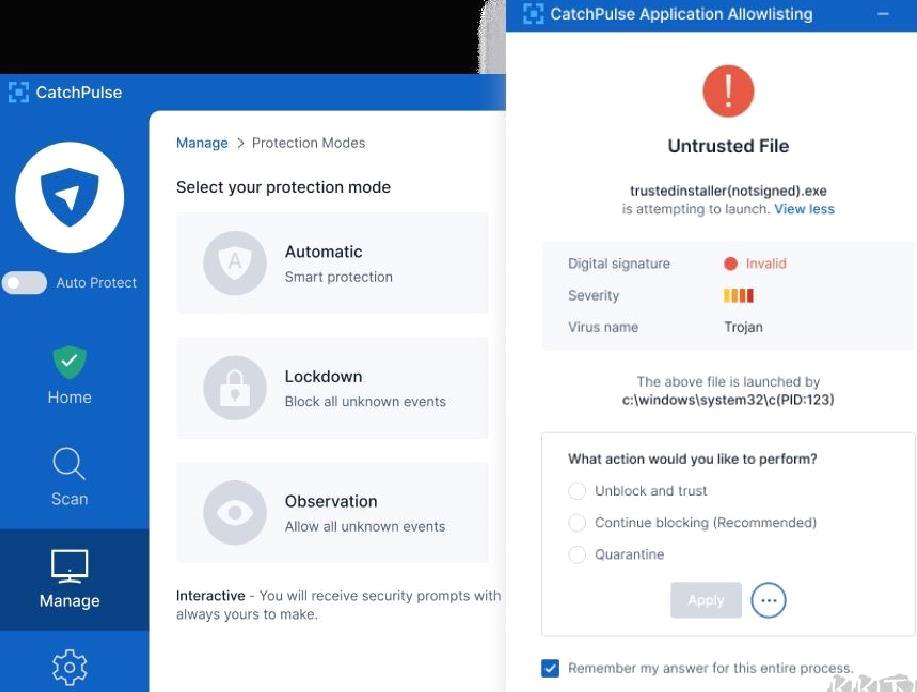Click the CatchPulse Application Allowlisting title text
917x692 pixels.
[x=681, y=14]
